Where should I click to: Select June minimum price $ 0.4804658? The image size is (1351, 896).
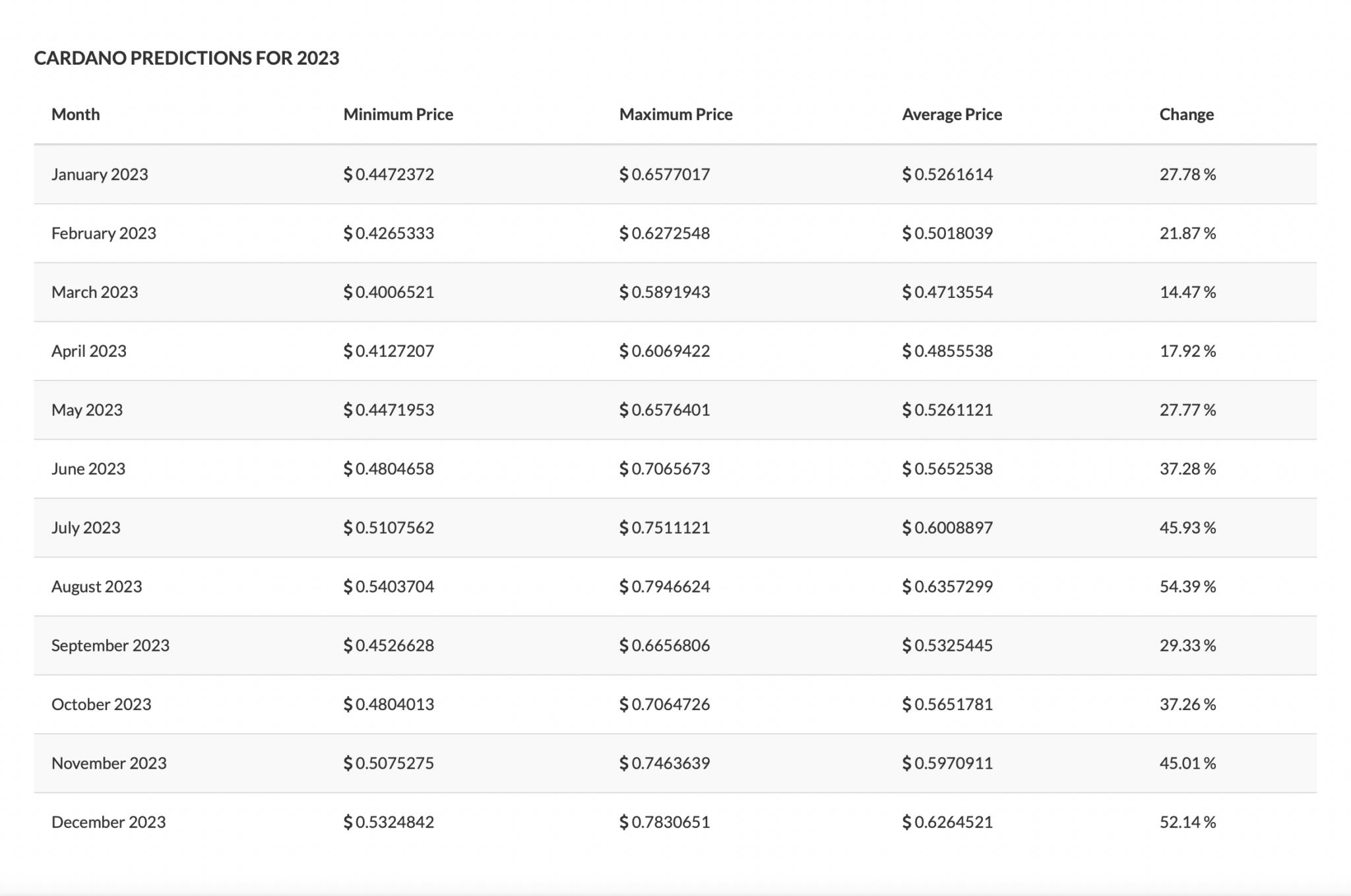389,469
